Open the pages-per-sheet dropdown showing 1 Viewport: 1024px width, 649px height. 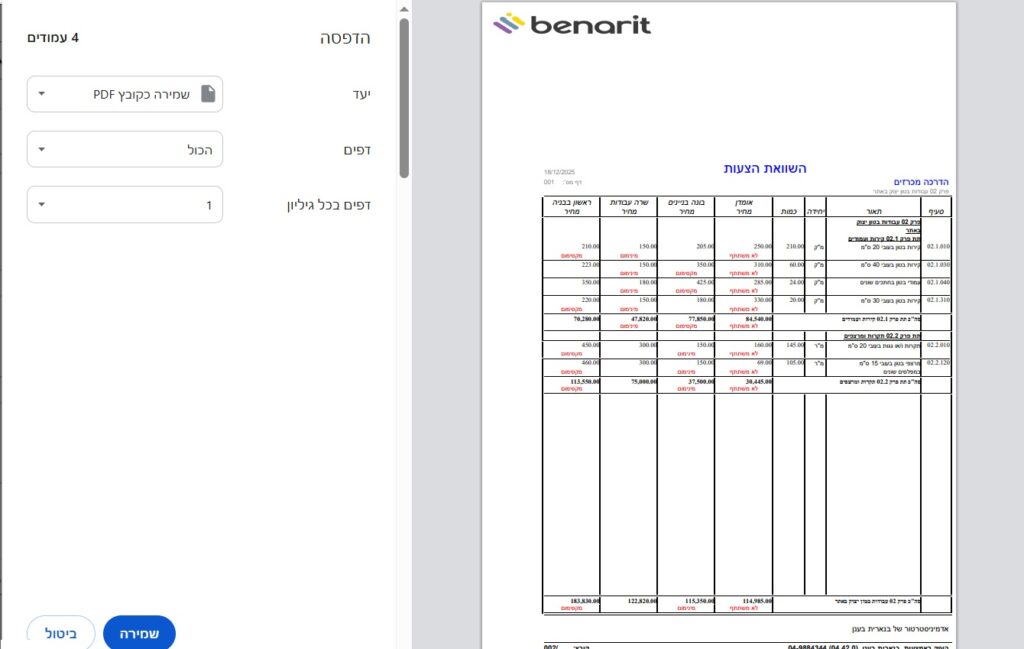pyautogui.click(x=125, y=205)
